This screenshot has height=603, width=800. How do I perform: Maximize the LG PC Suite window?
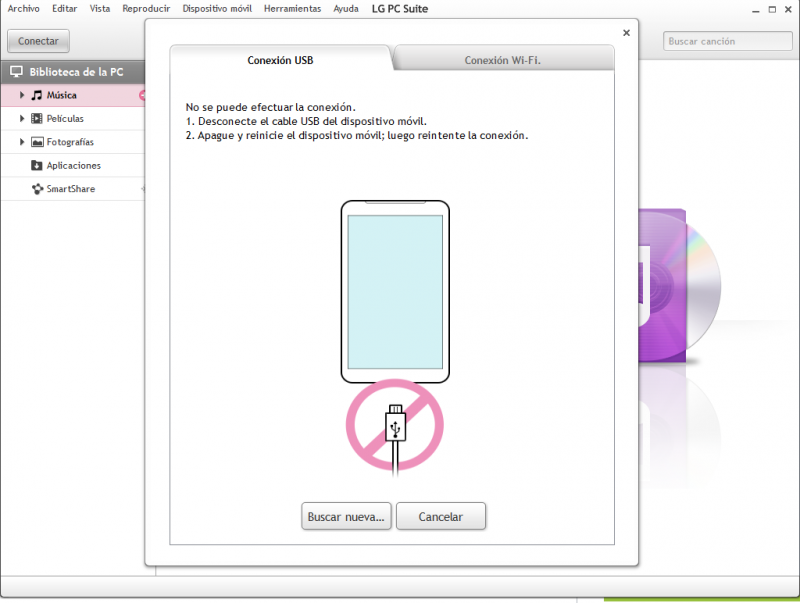pyautogui.click(x=772, y=9)
